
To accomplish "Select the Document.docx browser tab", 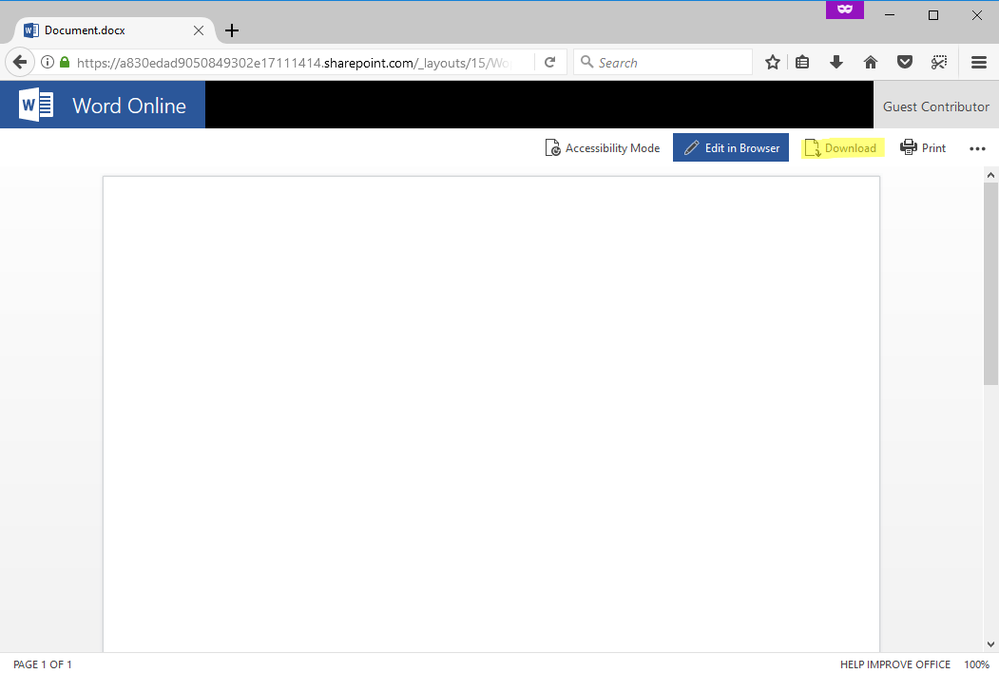I will [115, 31].
